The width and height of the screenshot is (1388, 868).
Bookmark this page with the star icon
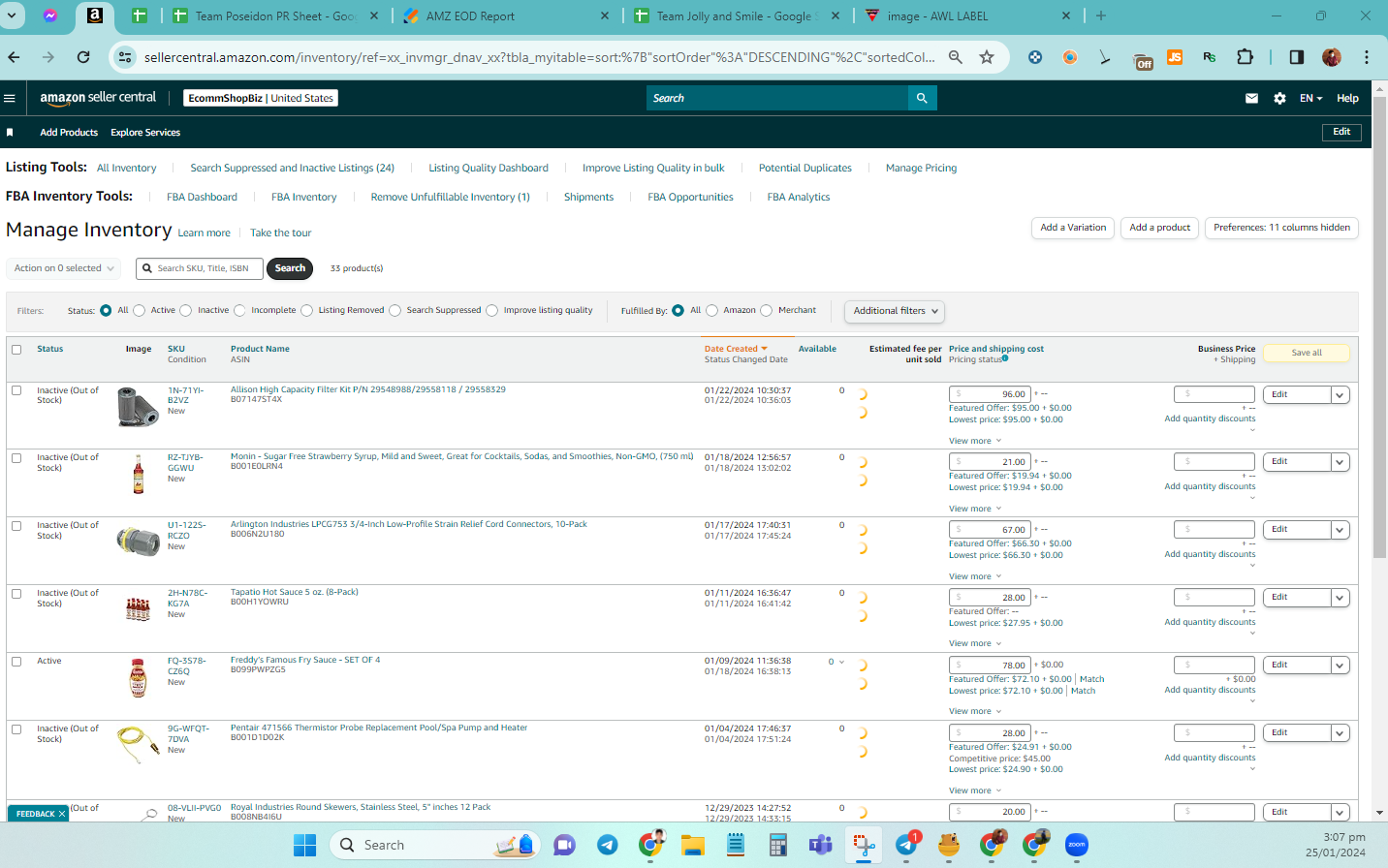987,57
